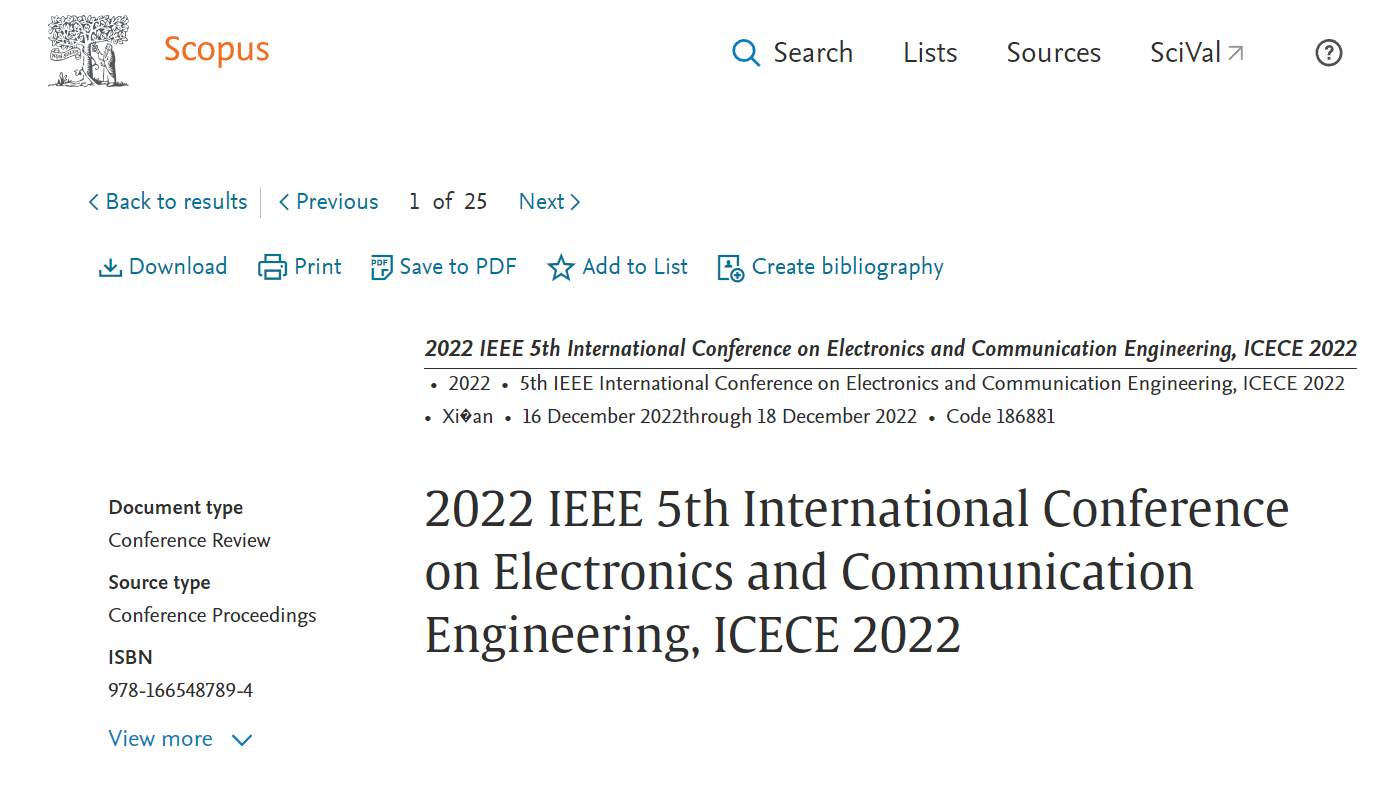Image resolution: width=1383 pixels, height=785 pixels.
Task: Expand the View more details link
Action: pyautogui.click(x=180, y=739)
